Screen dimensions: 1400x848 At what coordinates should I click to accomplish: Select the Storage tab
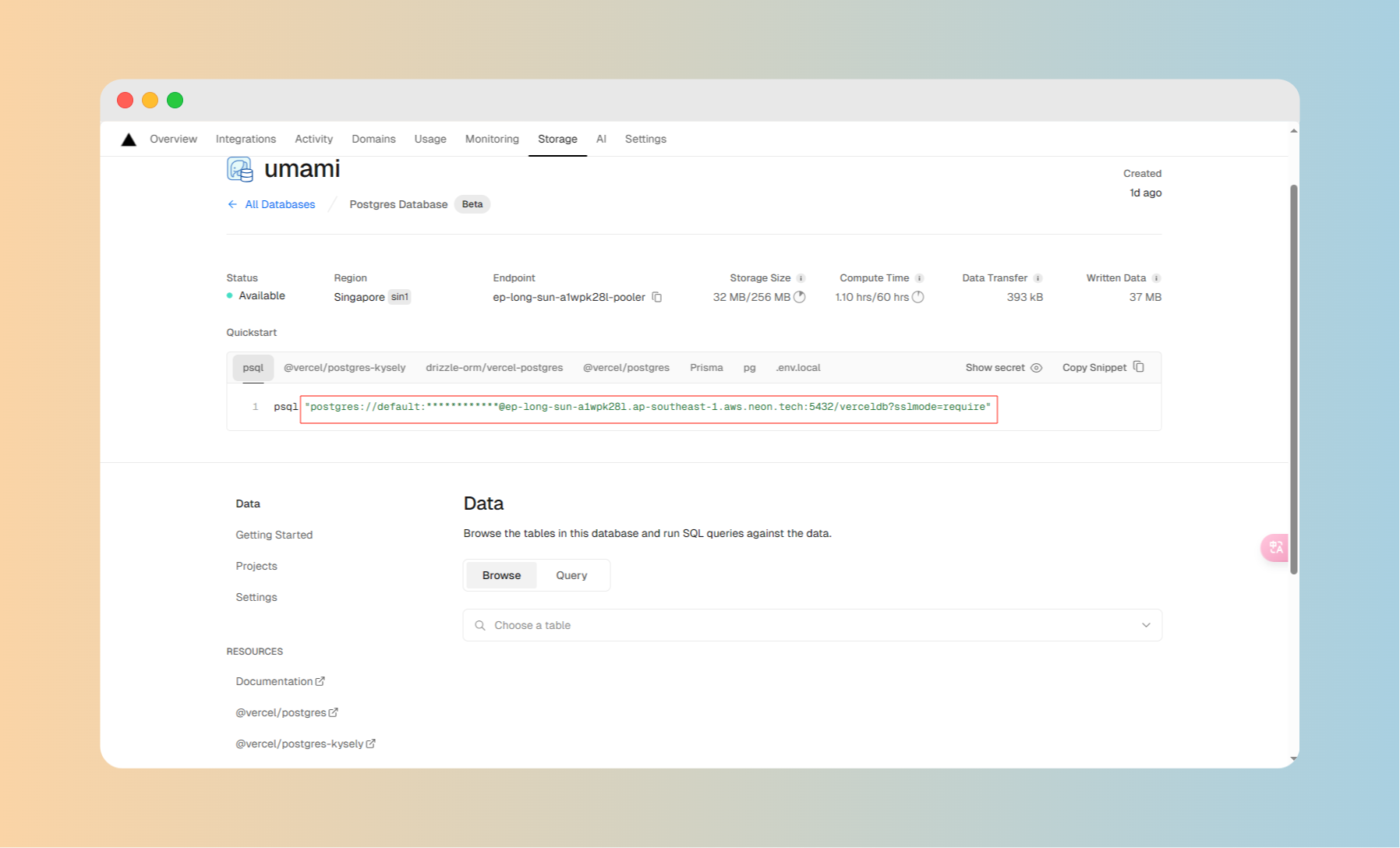[x=557, y=139]
